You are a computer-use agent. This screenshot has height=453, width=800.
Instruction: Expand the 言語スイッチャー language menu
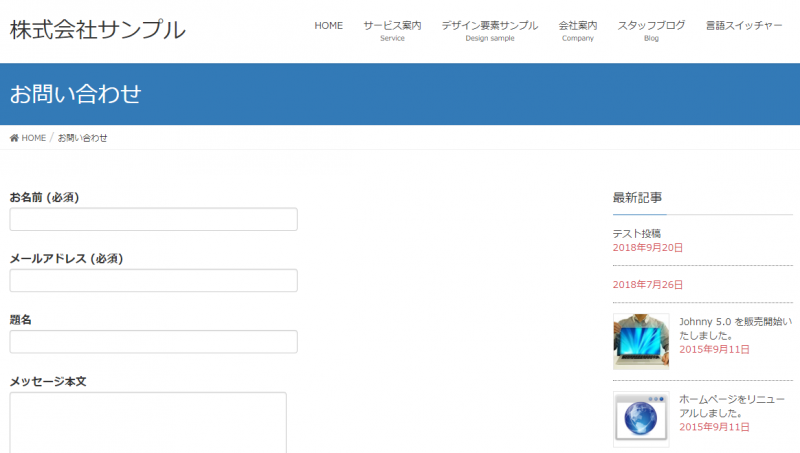744,26
